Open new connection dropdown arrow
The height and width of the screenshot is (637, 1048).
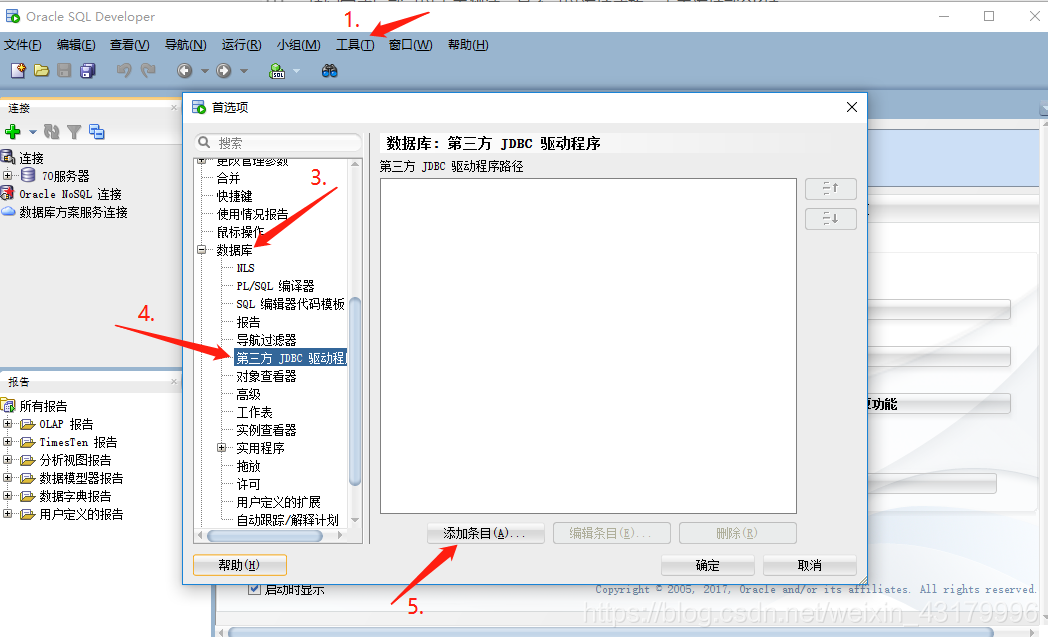(x=32, y=132)
